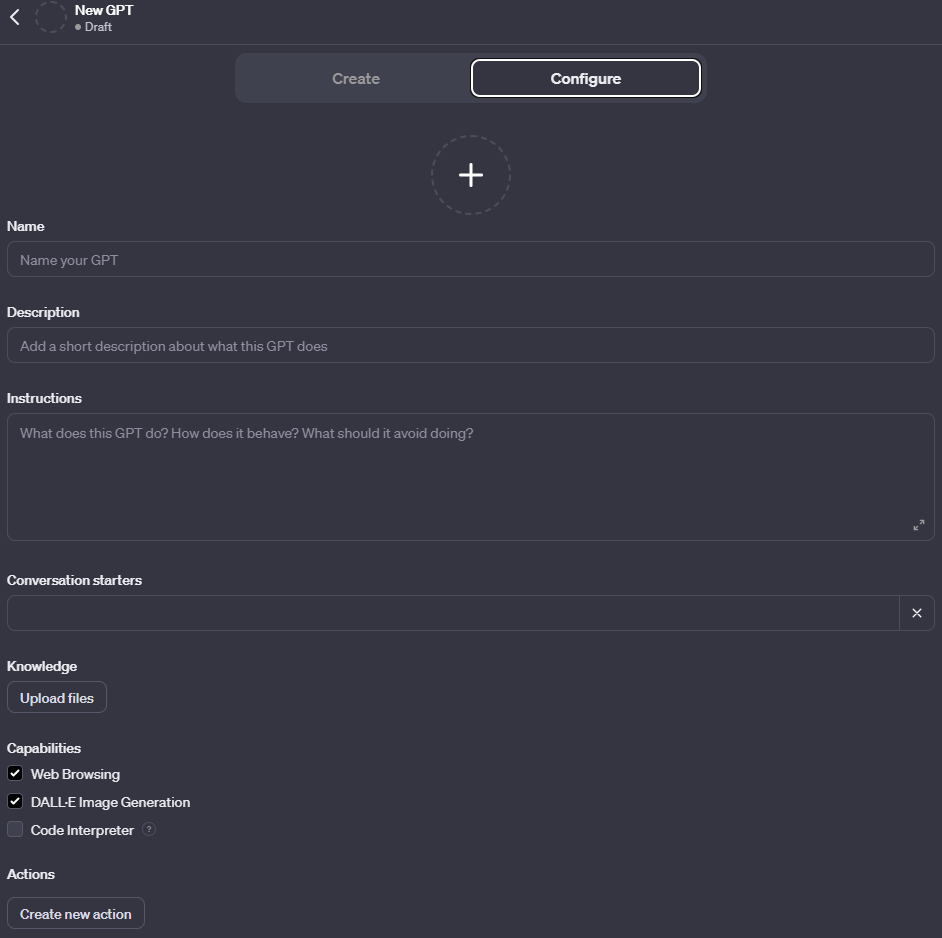Click the Draft status indicator
942x938 pixels.
(x=94, y=27)
